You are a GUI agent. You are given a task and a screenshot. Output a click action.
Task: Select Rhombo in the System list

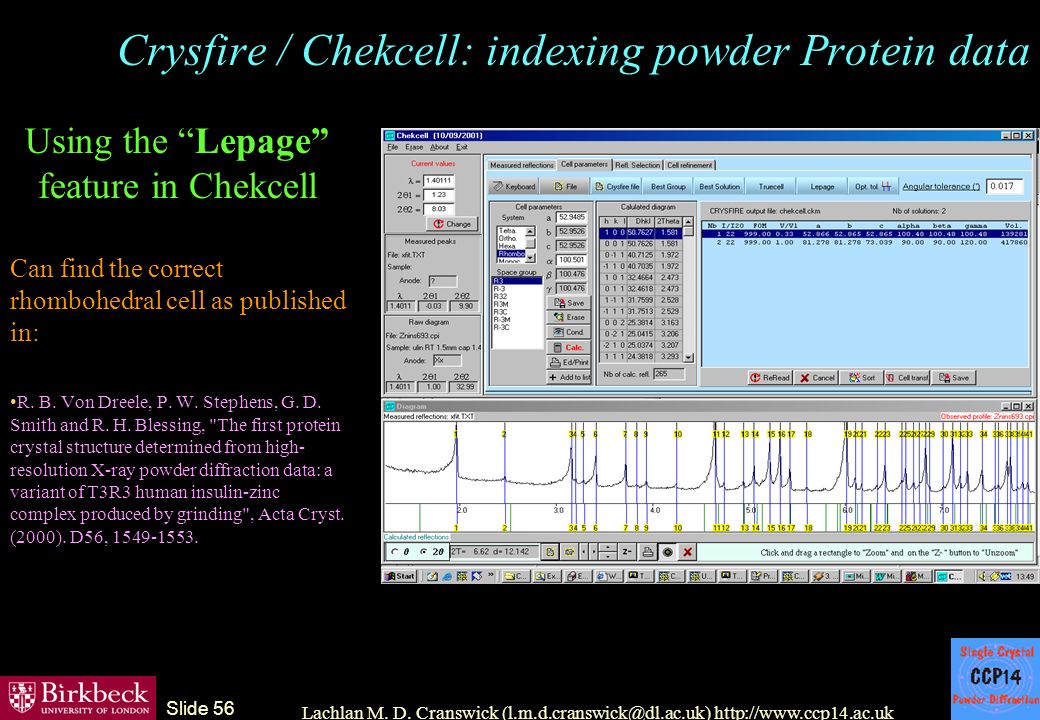pyautogui.click(x=511, y=253)
